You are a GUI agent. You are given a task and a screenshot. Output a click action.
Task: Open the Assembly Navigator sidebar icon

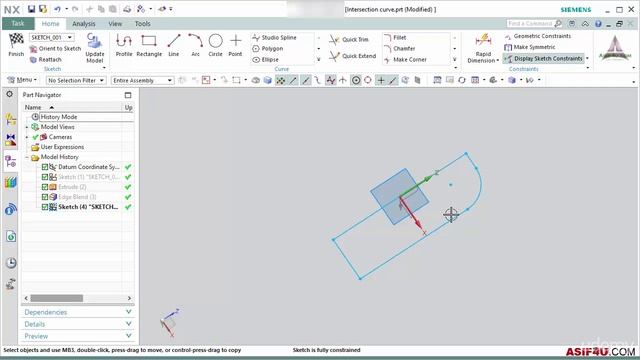coord(11,119)
